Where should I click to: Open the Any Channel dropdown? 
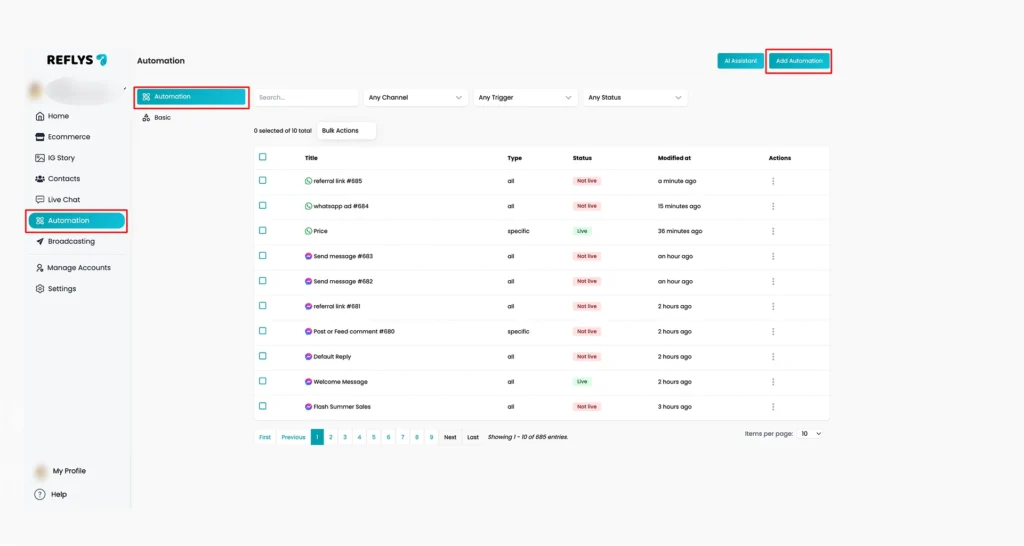point(415,97)
